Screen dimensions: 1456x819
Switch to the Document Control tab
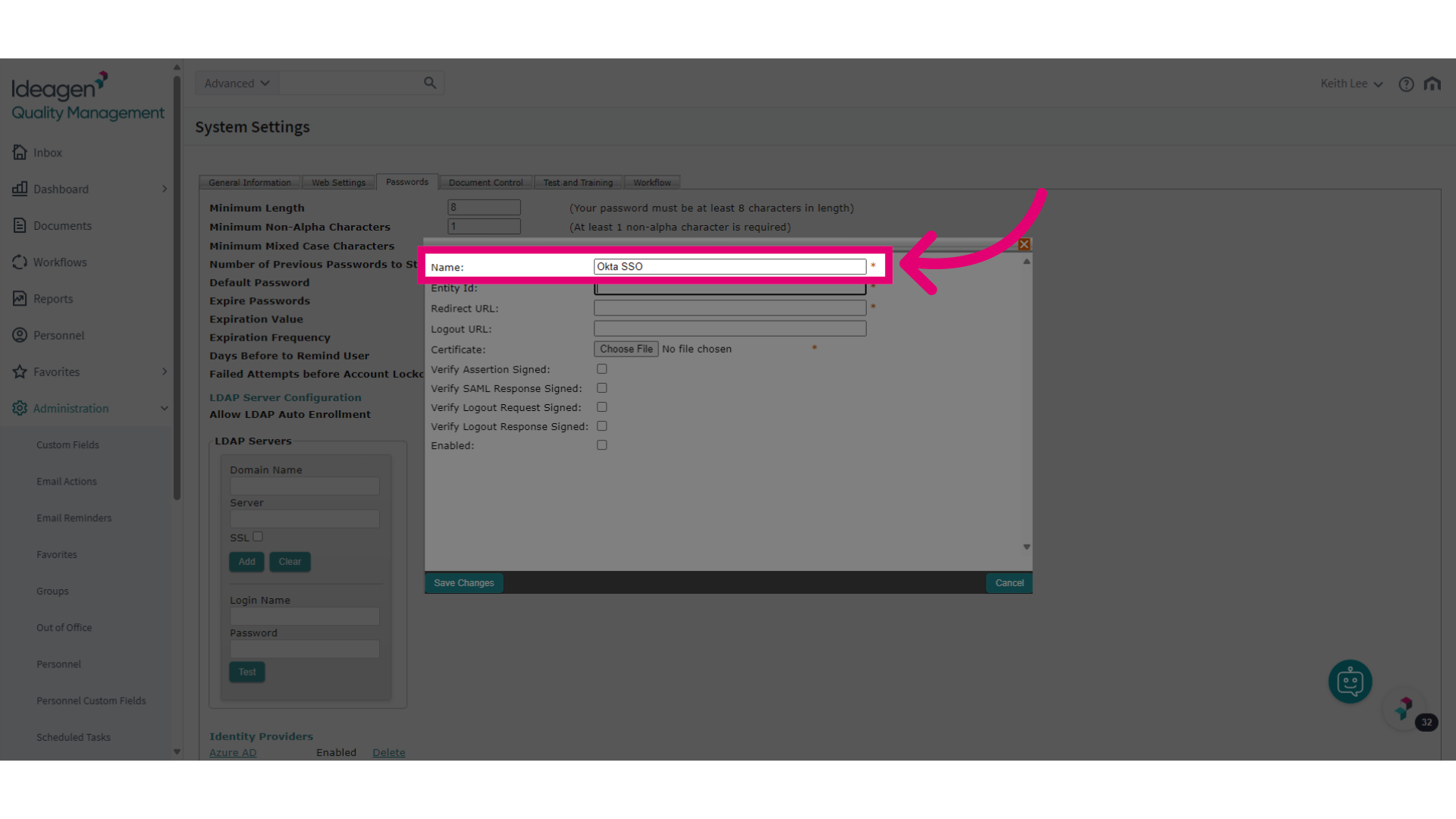coord(485,183)
